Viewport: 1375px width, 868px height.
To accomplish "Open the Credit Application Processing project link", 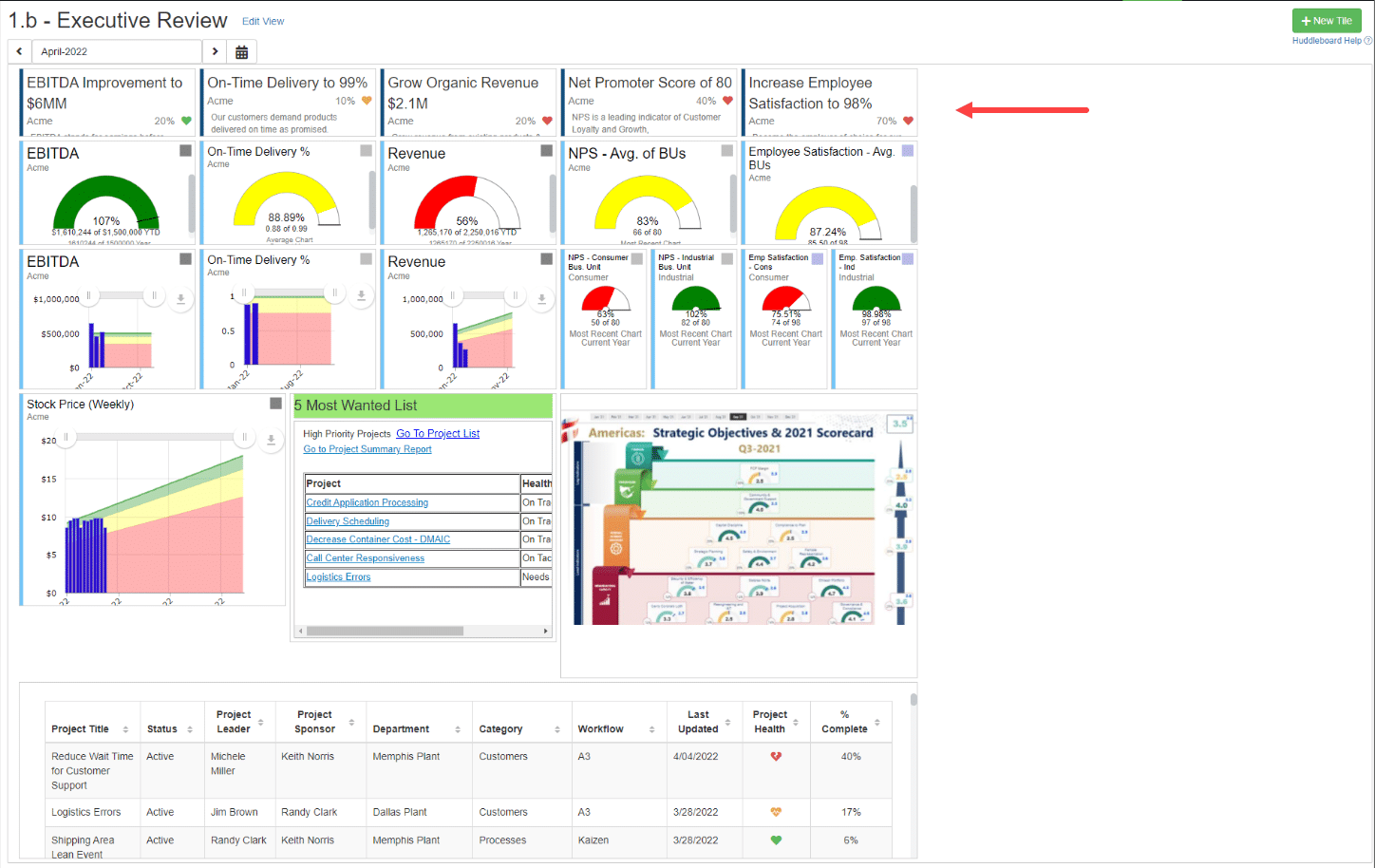I will pyautogui.click(x=367, y=502).
